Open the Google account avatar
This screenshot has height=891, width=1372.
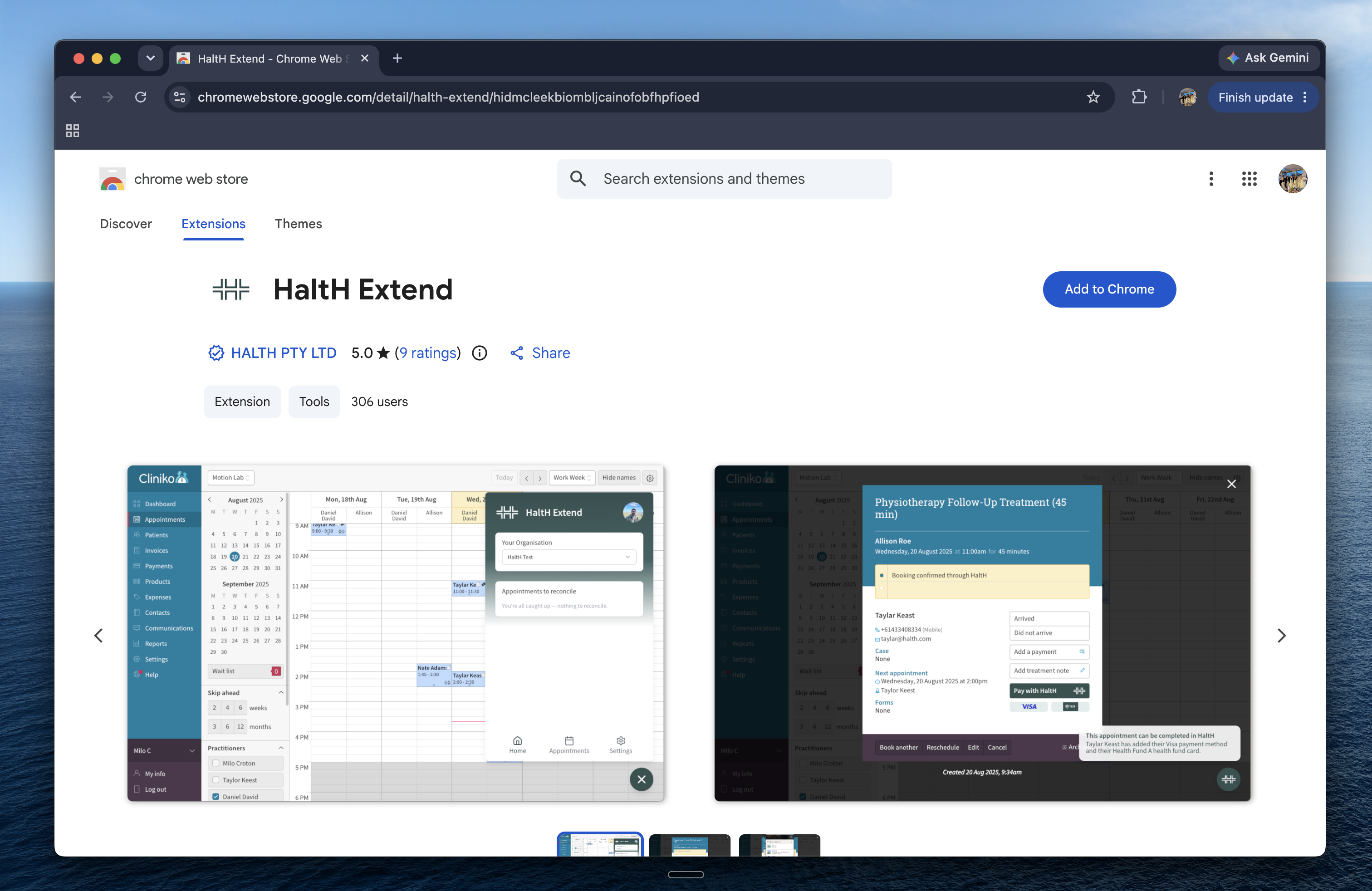pyautogui.click(x=1293, y=179)
